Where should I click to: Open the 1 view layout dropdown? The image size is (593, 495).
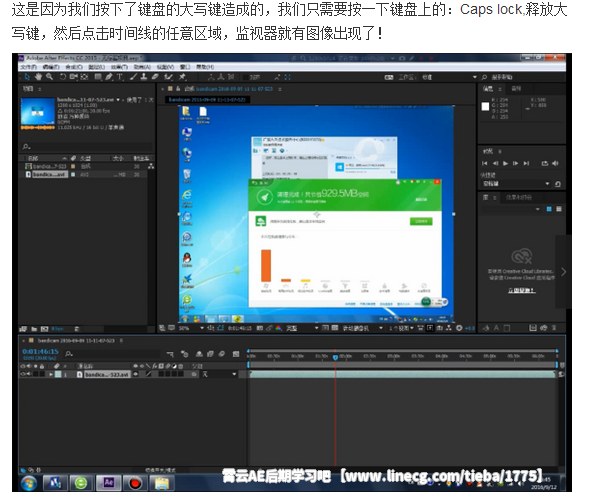pyautogui.click(x=401, y=328)
